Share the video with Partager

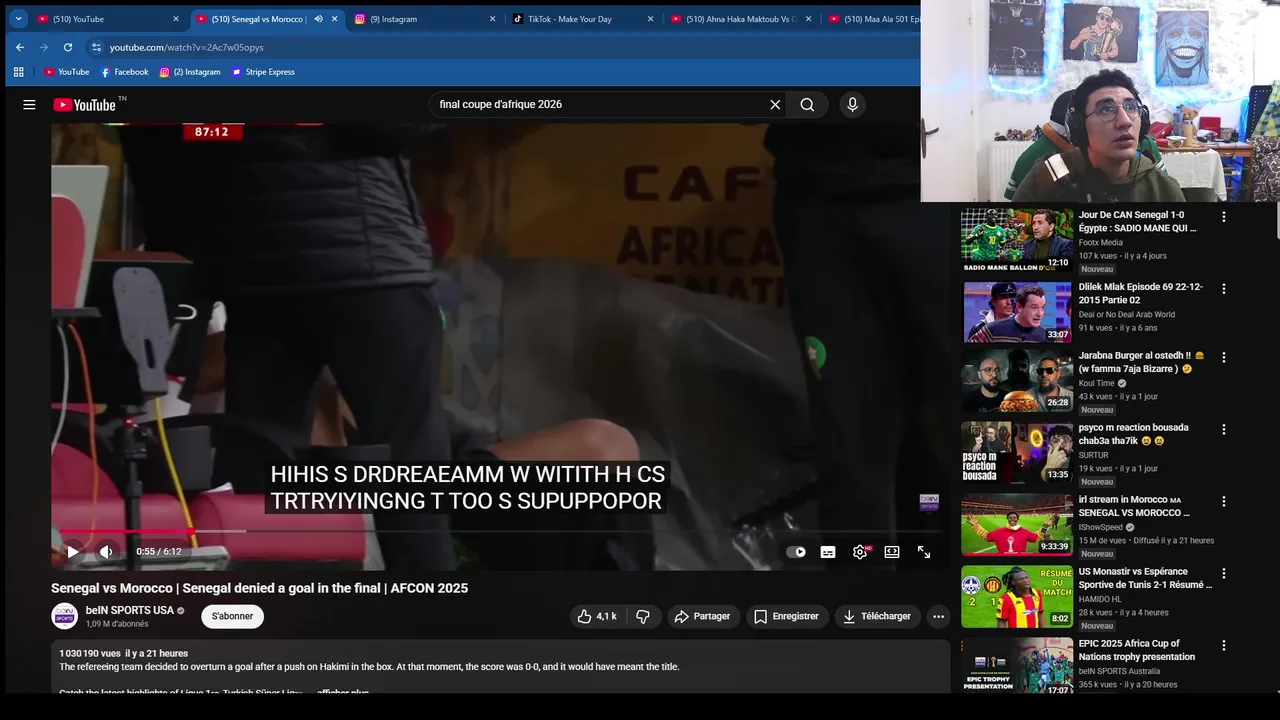[x=703, y=616]
